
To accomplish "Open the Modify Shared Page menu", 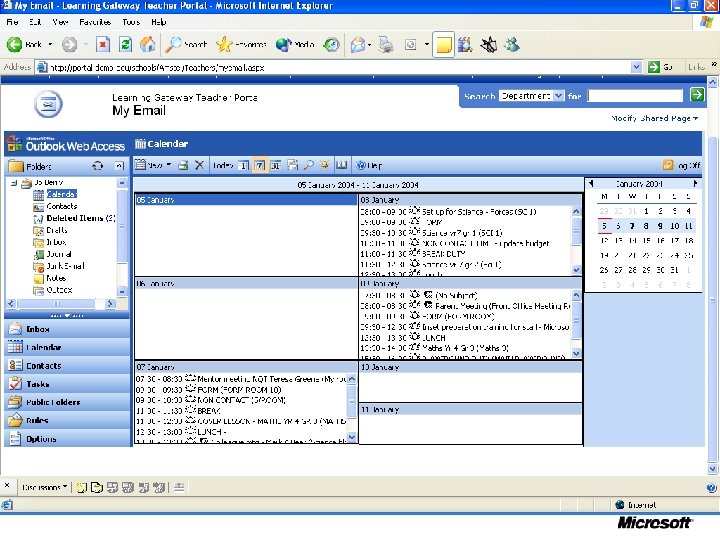I will [654, 118].
